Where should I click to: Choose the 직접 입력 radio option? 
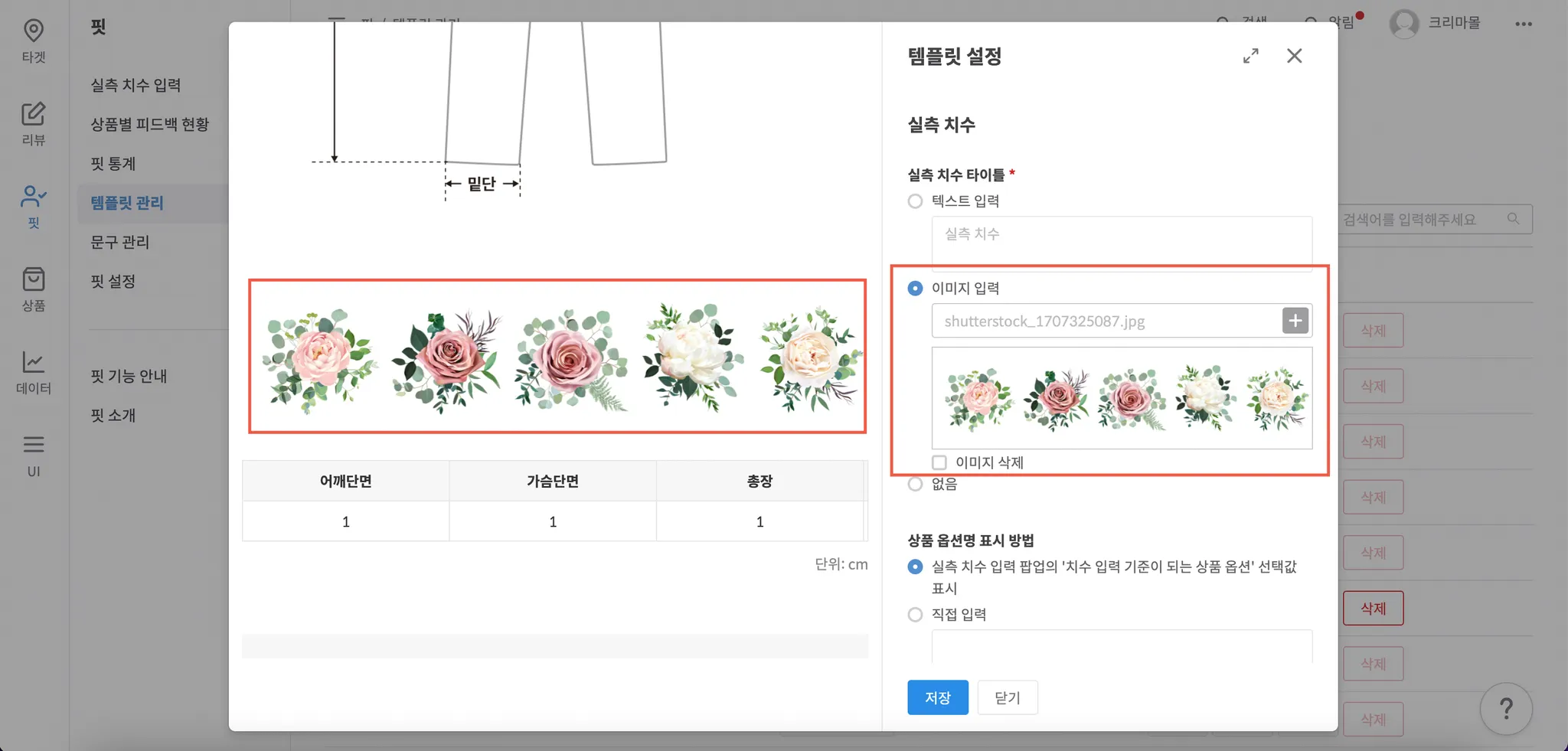[x=915, y=615]
